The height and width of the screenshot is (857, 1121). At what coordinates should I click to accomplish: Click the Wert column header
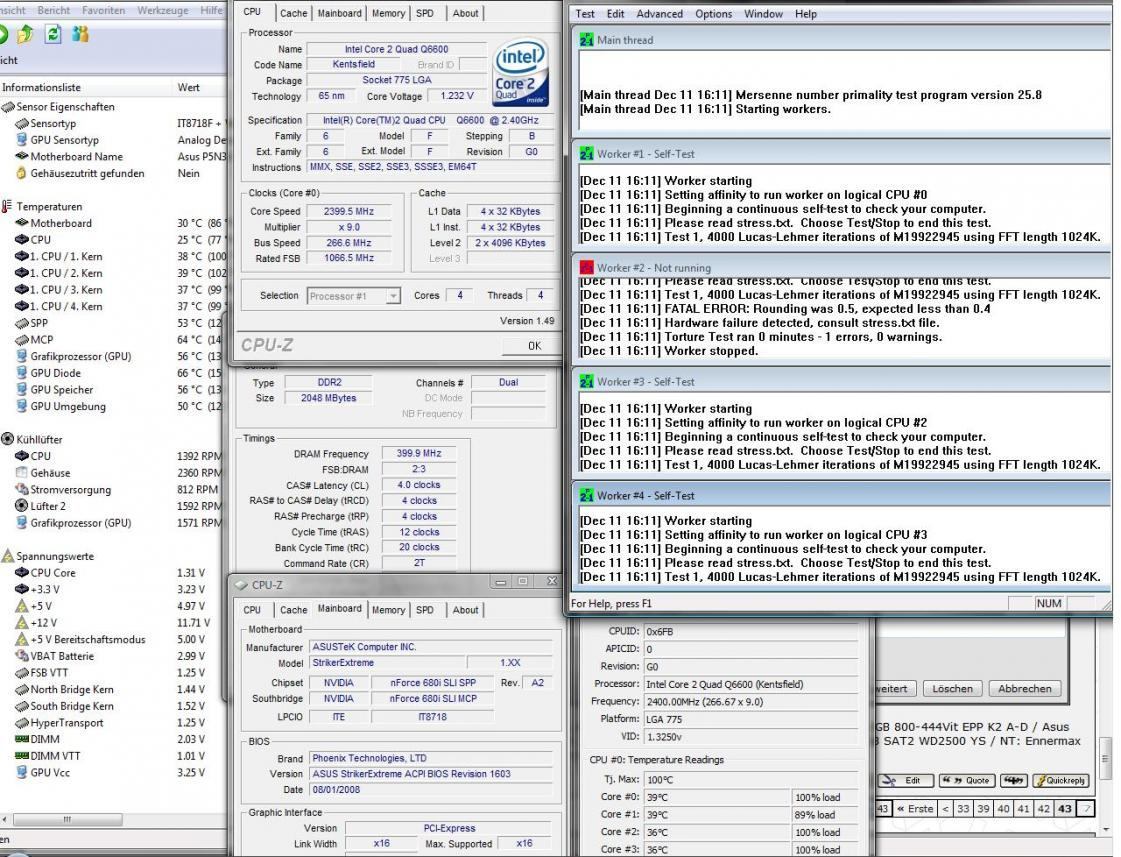[x=189, y=87]
